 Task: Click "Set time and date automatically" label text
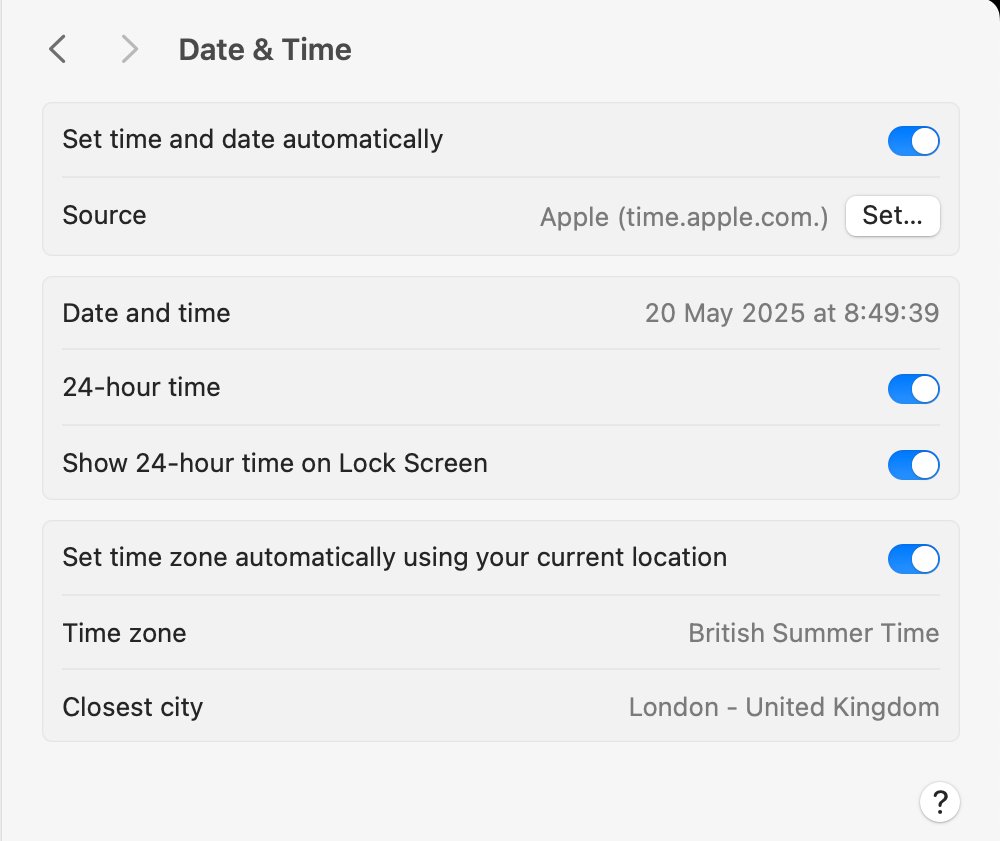(x=252, y=139)
